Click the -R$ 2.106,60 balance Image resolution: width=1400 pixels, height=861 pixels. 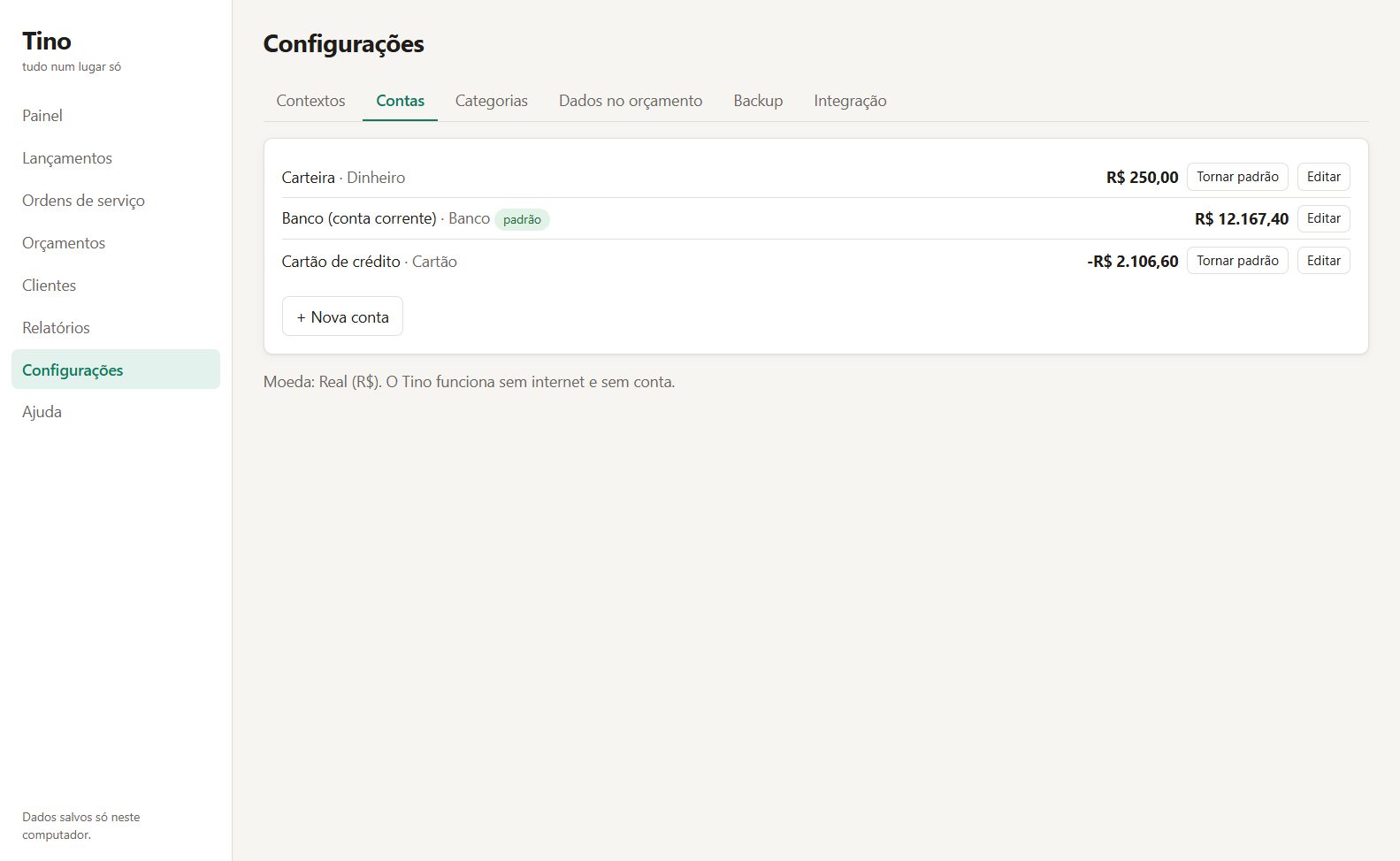[1133, 262]
